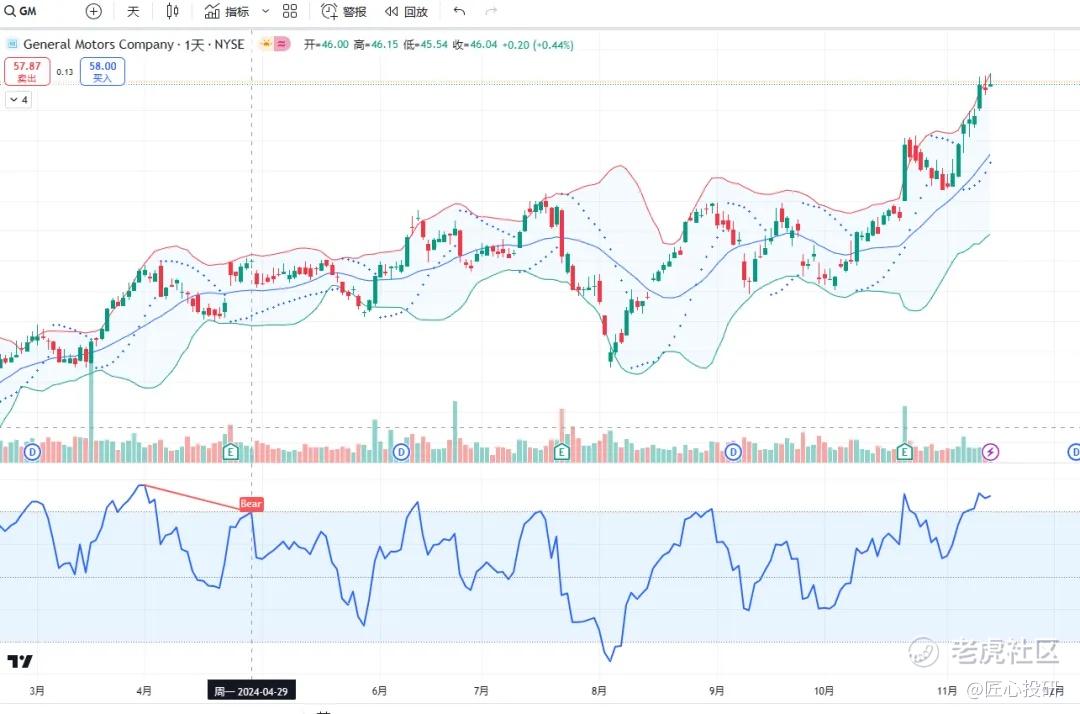Click the E earnings marker before August

click(x=561, y=452)
